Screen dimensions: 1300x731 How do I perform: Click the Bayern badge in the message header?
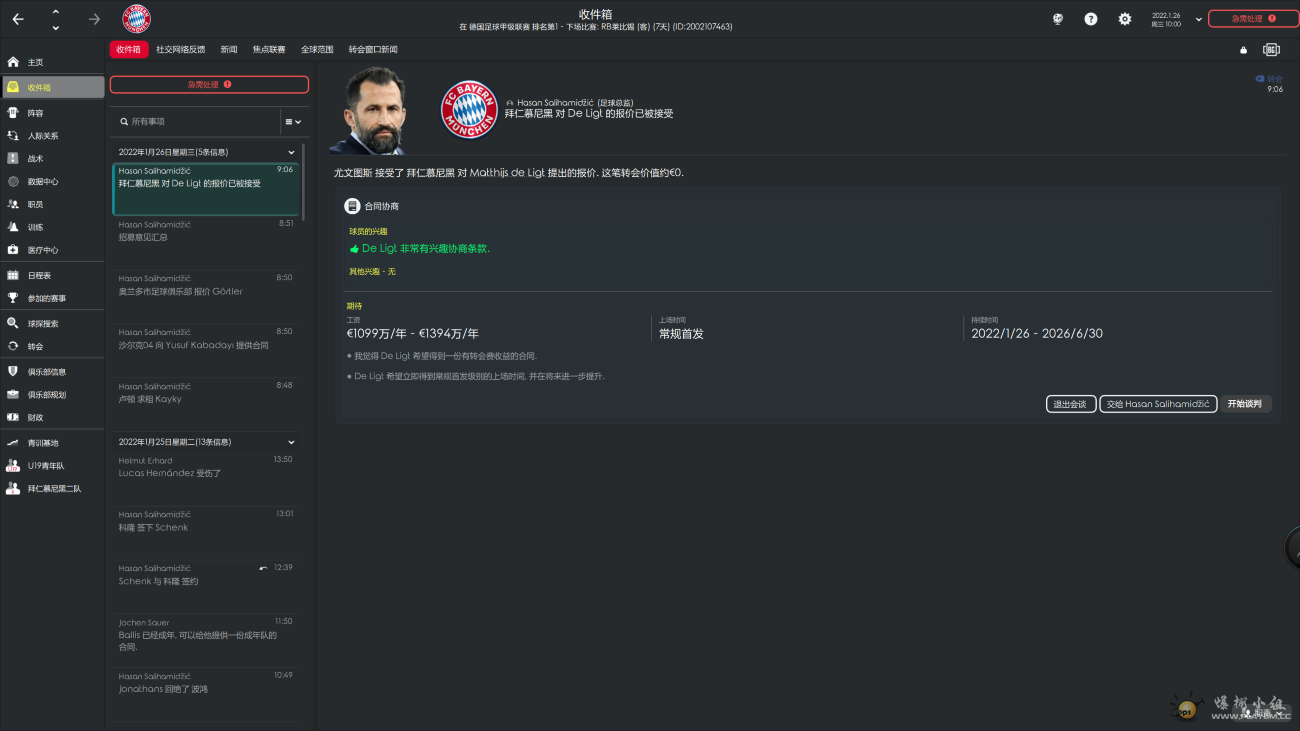[x=469, y=110]
